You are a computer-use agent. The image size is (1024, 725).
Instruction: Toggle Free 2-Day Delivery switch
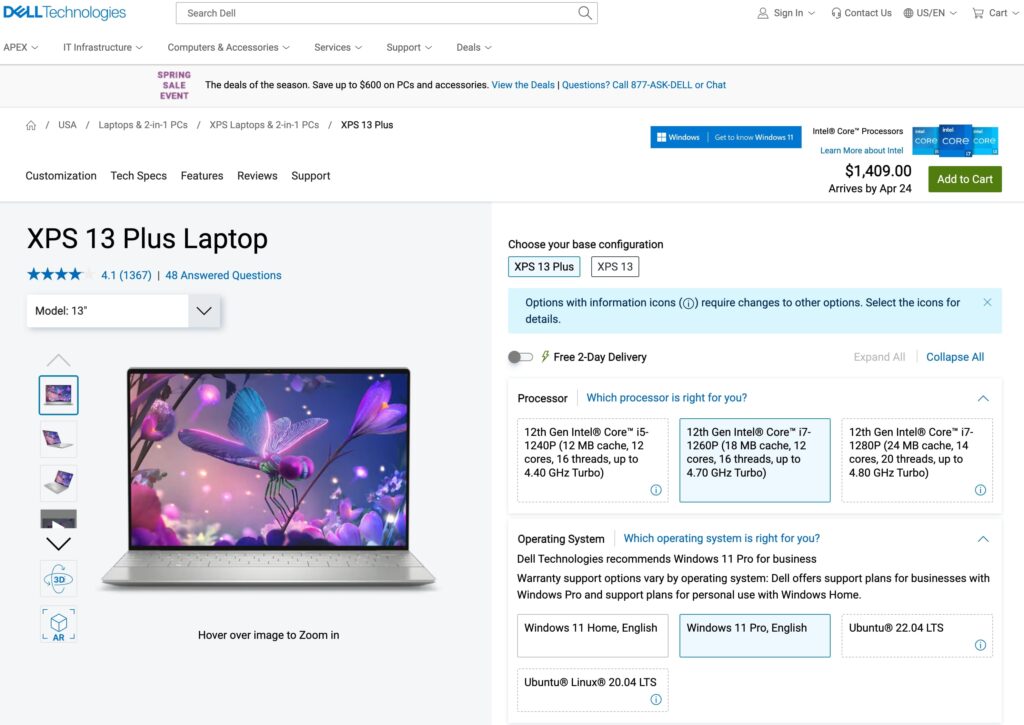(x=520, y=357)
